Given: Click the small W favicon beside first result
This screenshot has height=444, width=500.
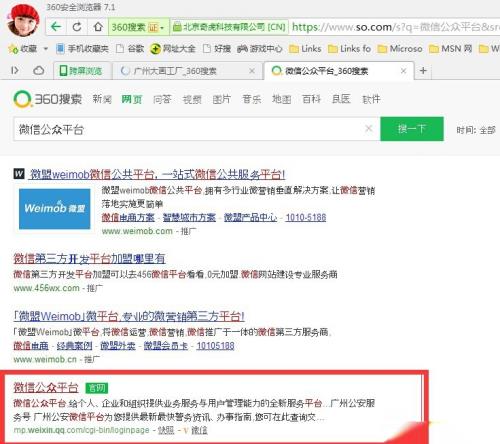Looking at the screenshot, I should (x=19, y=174).
